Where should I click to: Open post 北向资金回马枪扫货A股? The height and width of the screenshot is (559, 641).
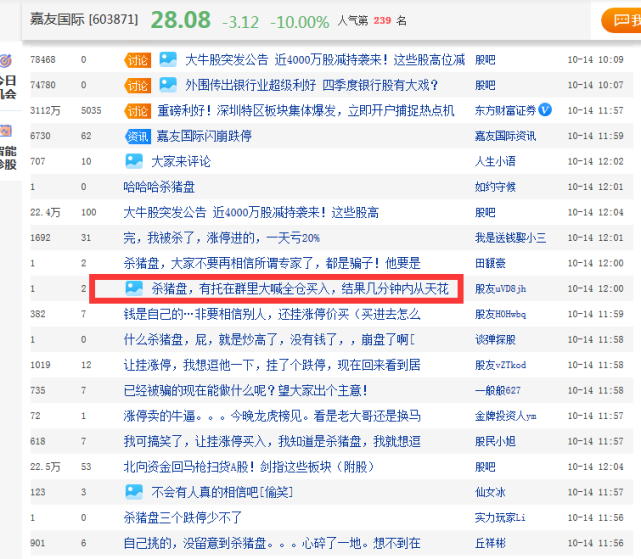click(249, 467)
